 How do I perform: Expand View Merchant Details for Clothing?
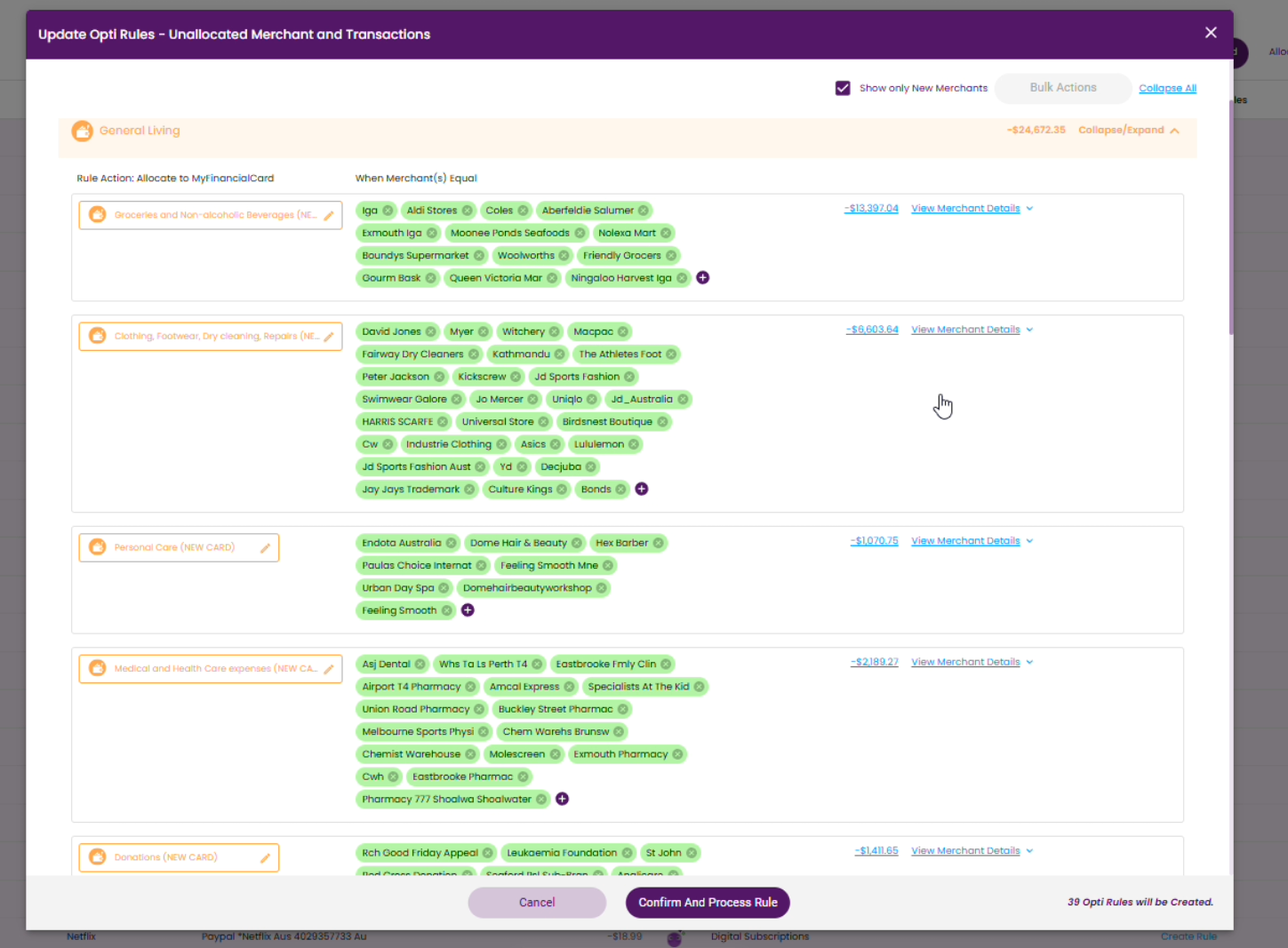[972, 330]
